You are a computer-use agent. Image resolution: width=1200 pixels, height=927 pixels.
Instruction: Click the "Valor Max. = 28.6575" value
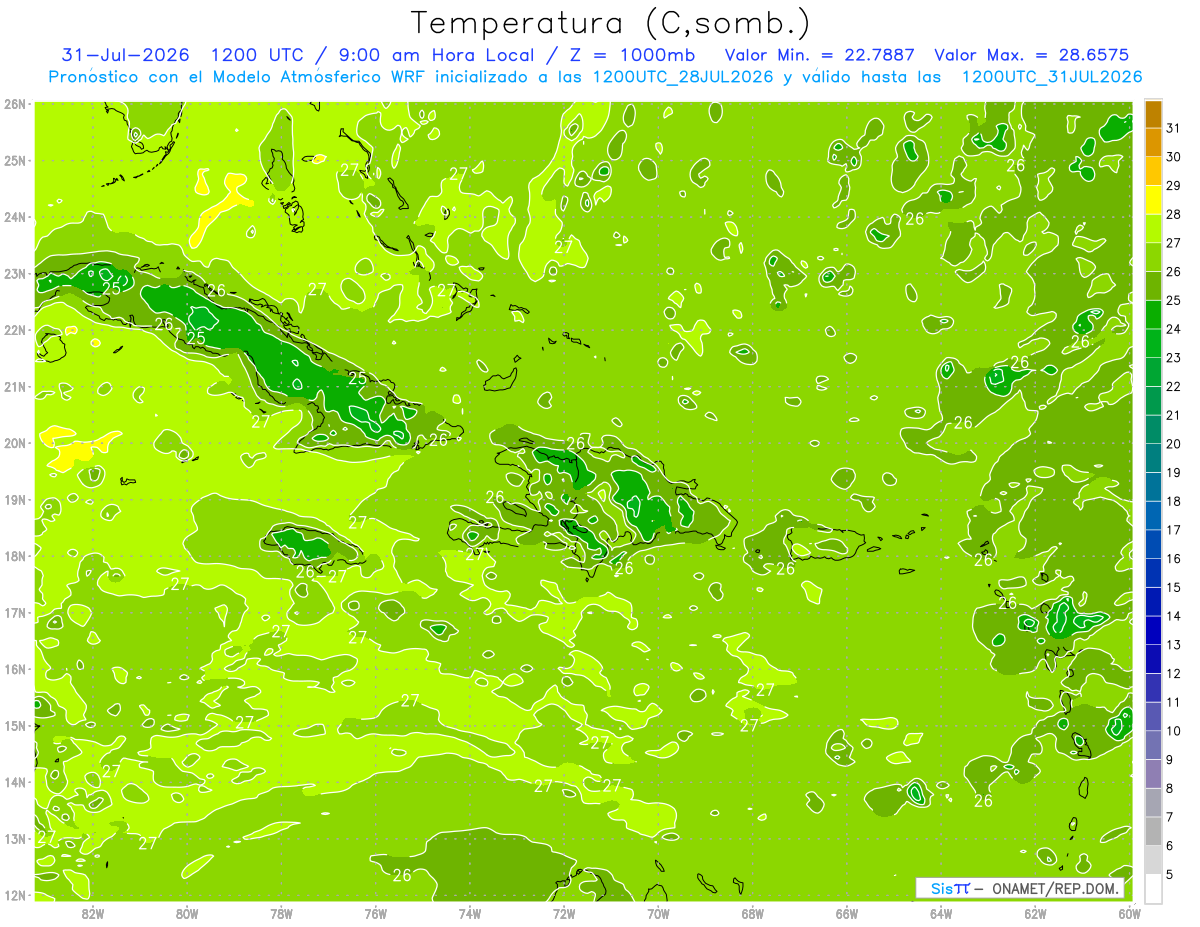tap(1031, 55)
